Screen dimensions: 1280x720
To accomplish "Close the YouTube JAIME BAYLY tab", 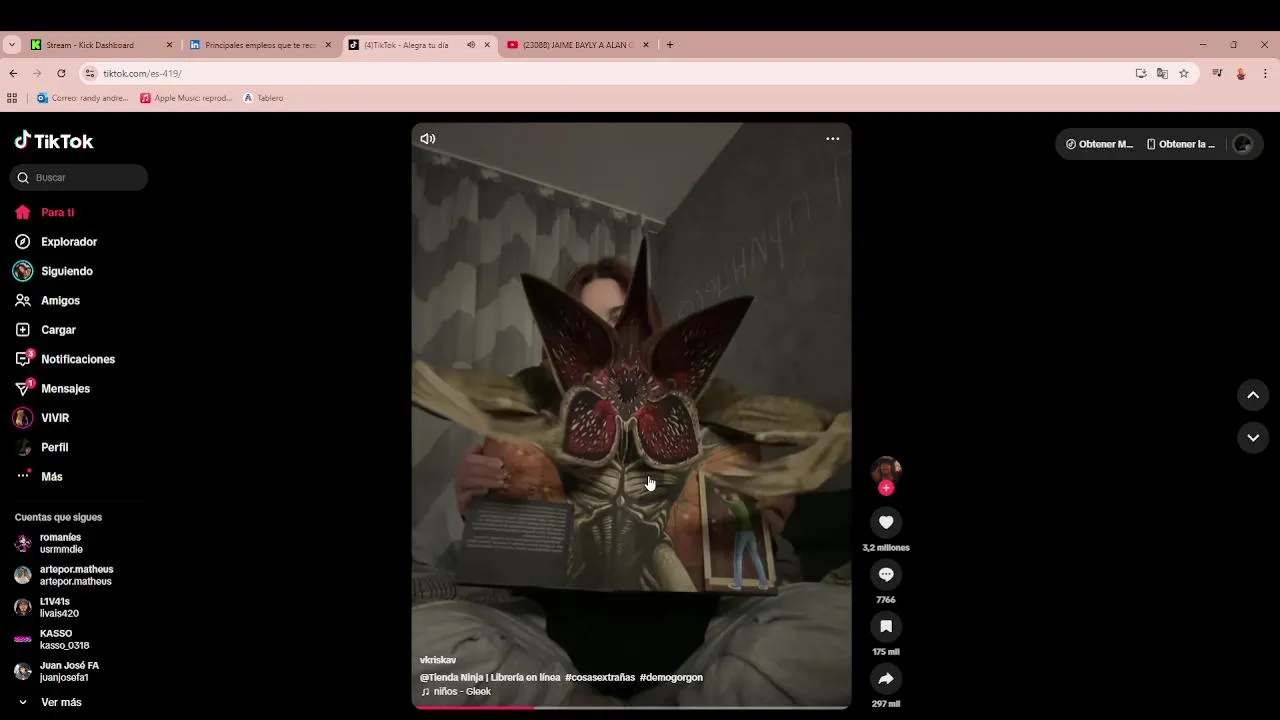I will tap(646, 45).
